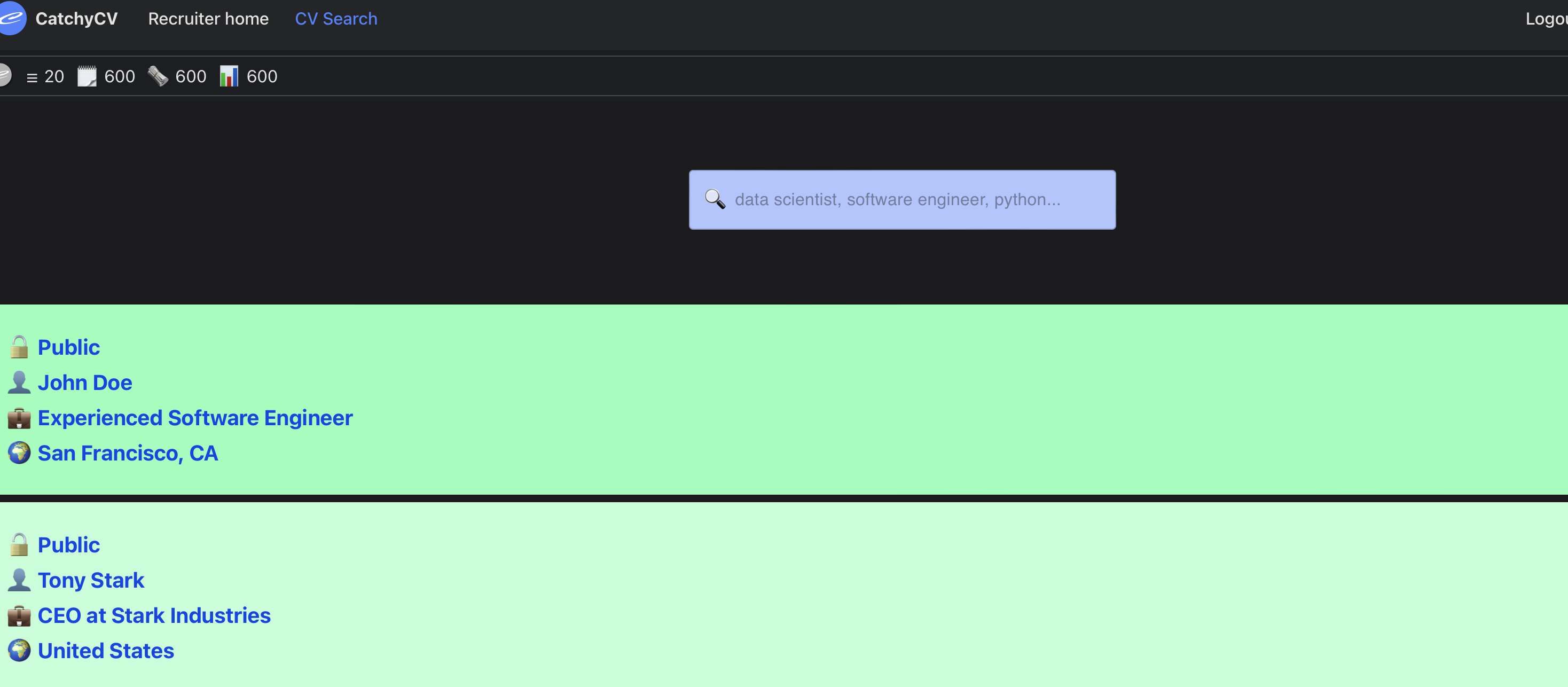1568x687 pixels.
Task: Click the globe icon beside United States
Action: [x=19, y=651]
